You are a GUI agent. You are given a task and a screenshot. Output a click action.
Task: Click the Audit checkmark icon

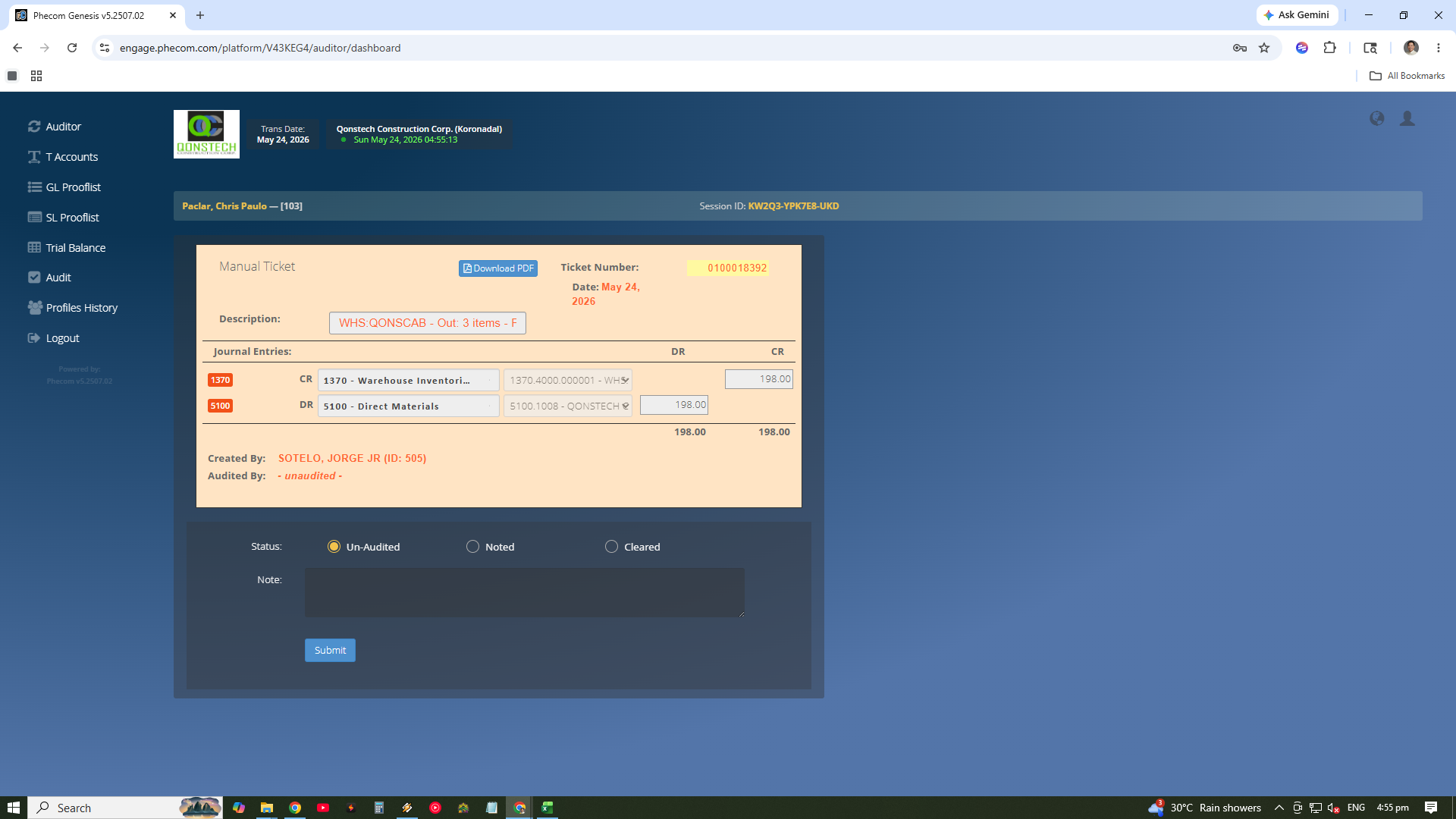coord(34,278)
